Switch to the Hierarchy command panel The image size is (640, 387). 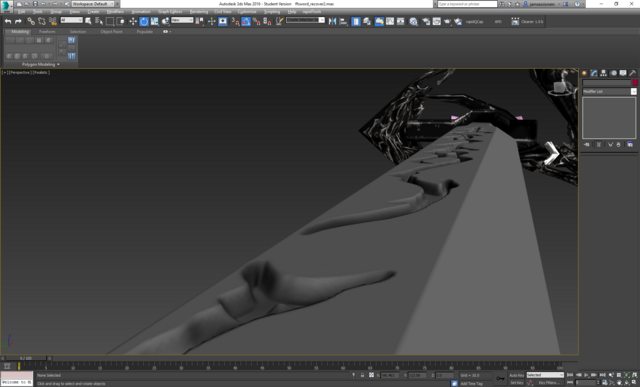pos(603,73)
